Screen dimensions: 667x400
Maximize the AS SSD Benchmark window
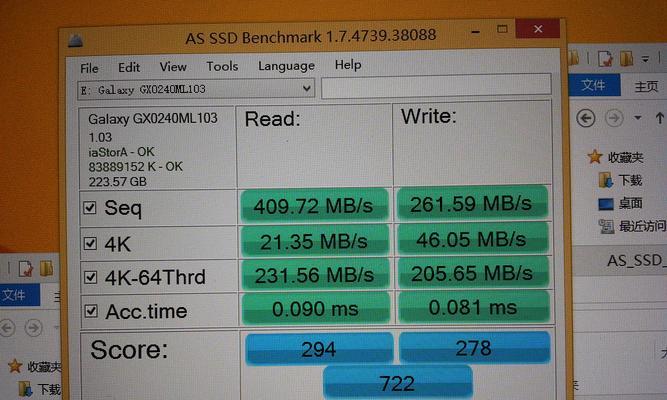502,29
